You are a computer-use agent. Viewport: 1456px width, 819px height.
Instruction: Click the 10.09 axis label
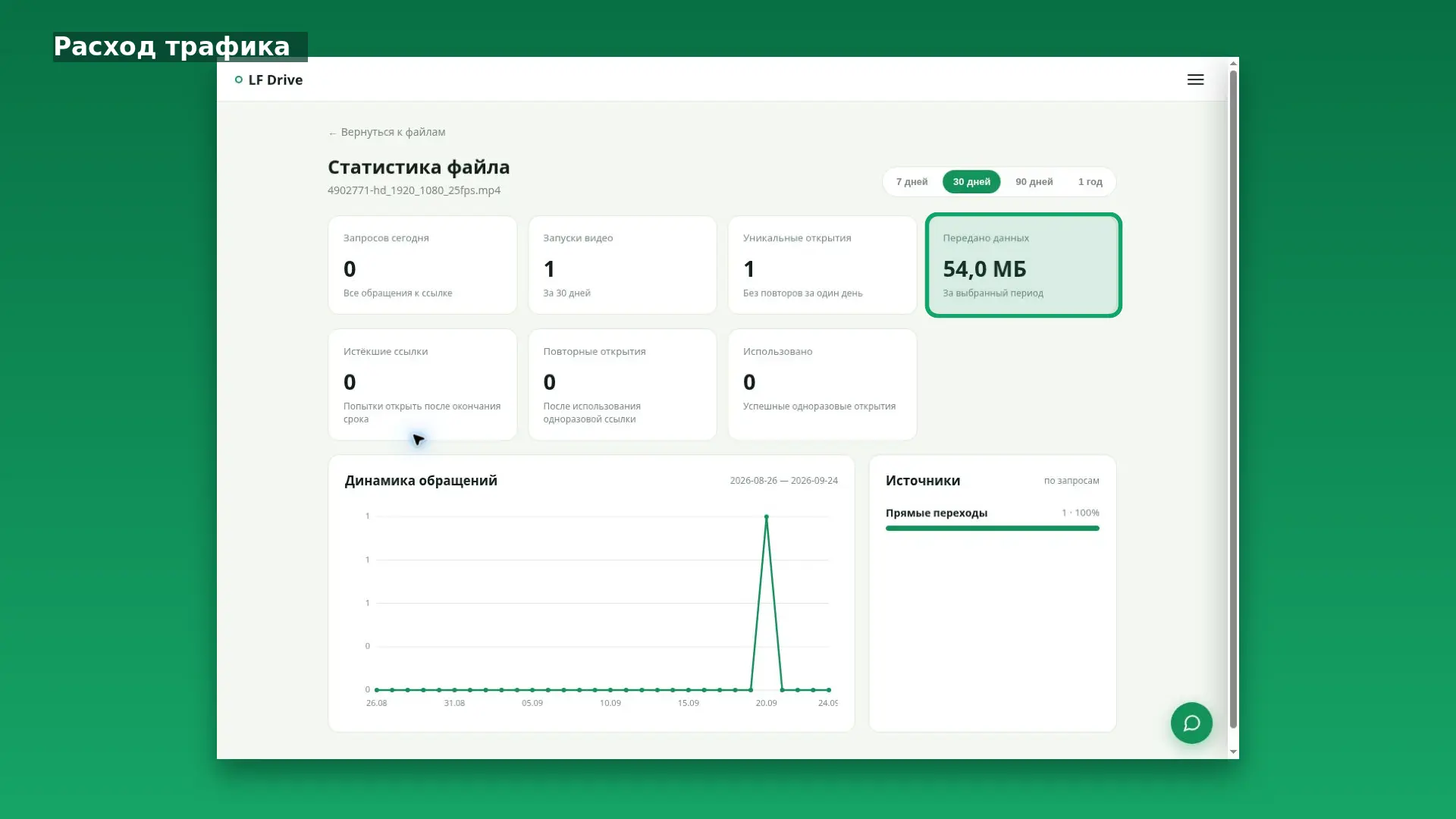click(x=610, y=703)
